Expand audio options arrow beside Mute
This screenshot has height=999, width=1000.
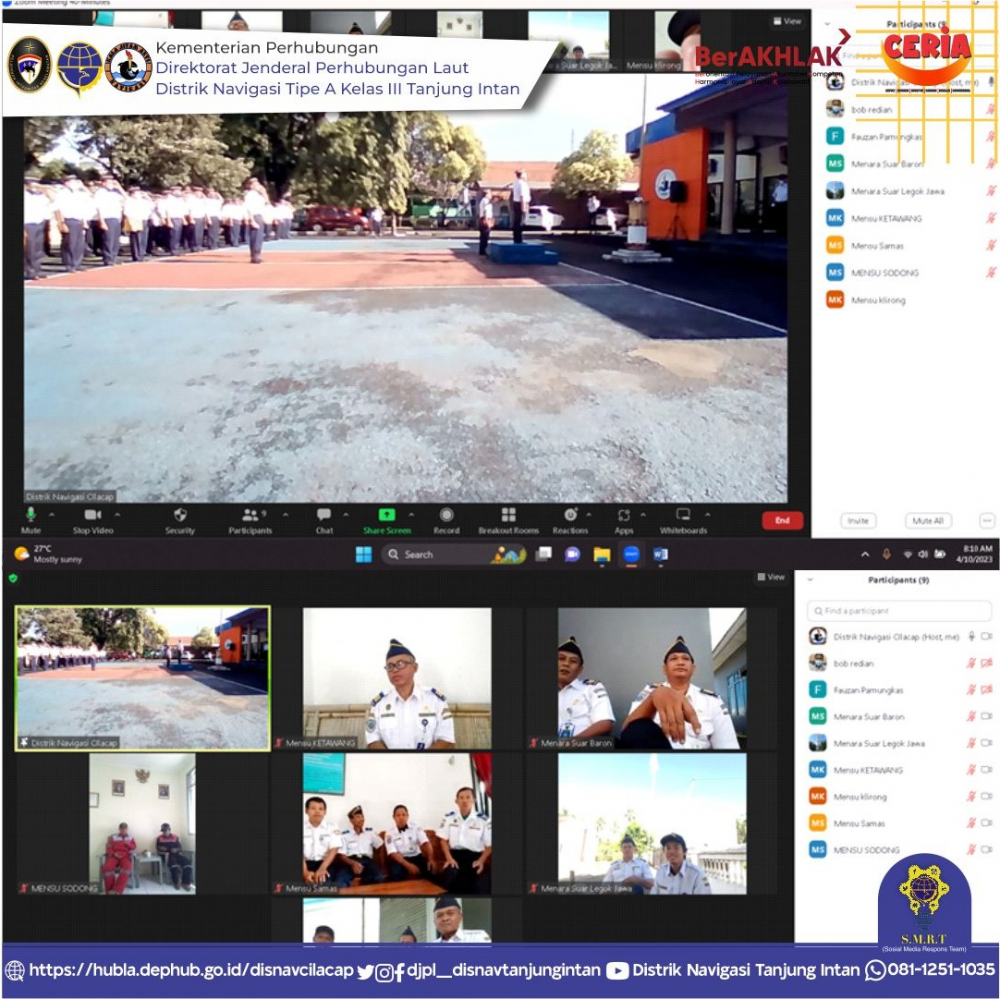tap(52, 514)
